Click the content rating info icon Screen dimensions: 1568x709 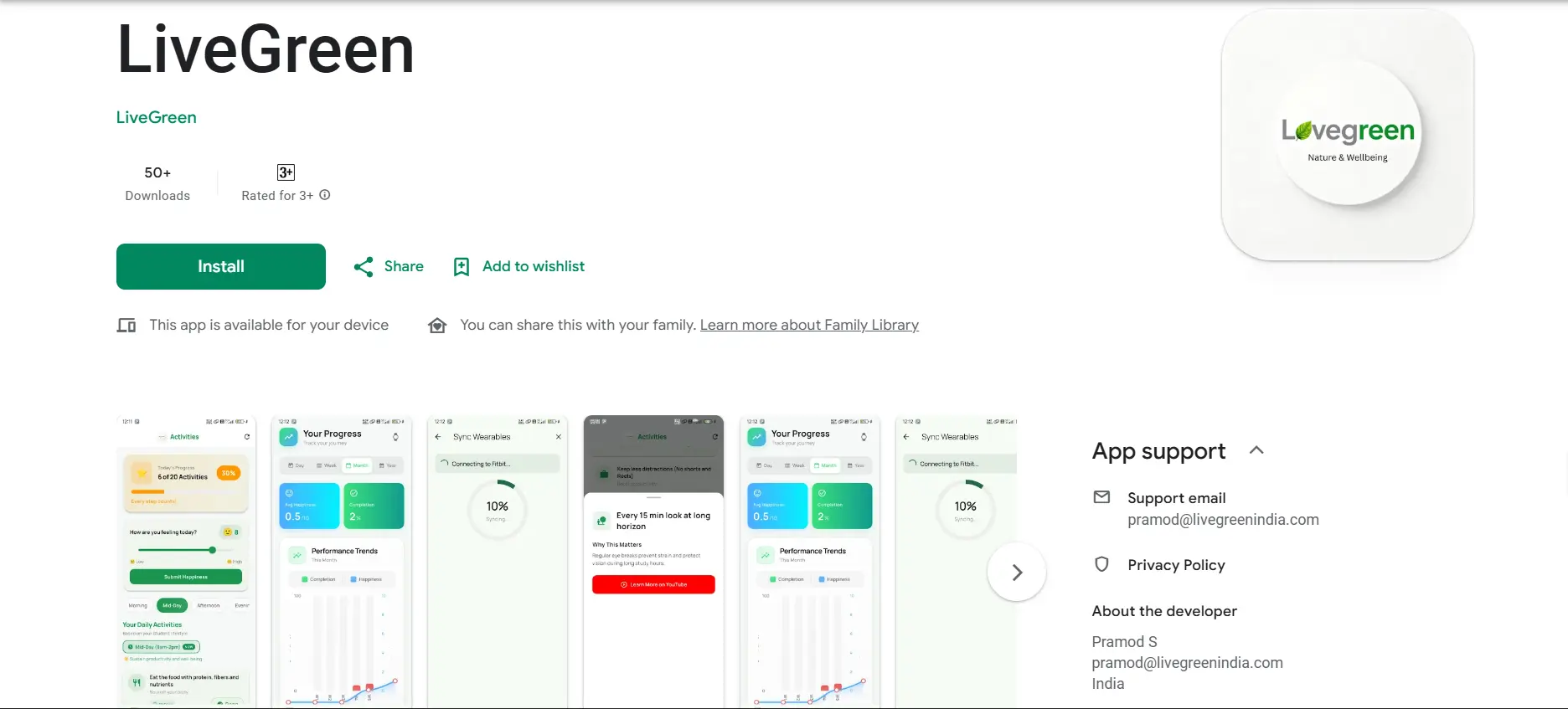click(325, 195)
